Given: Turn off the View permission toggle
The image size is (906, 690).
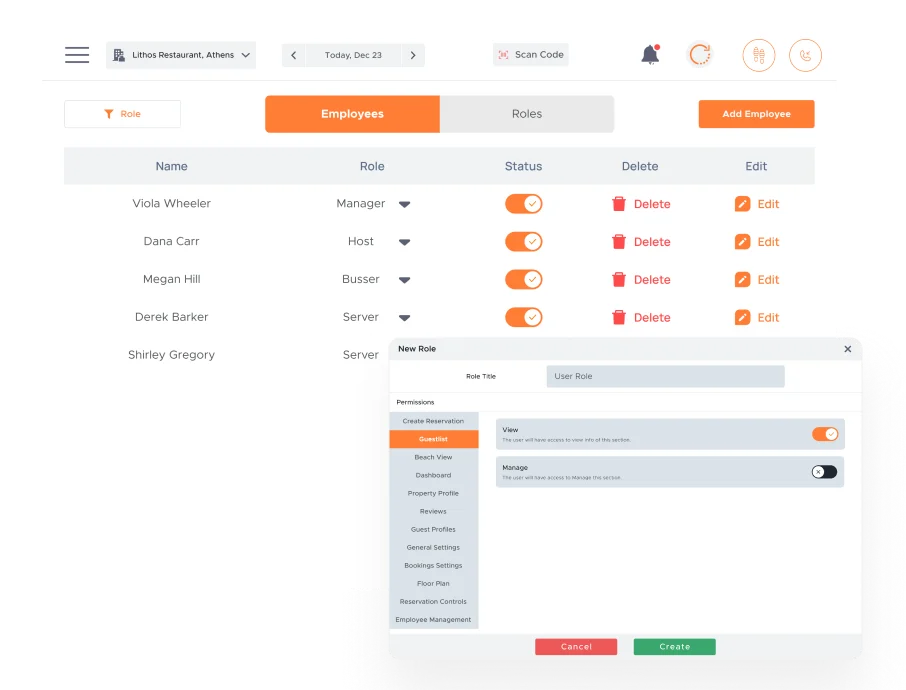Looking at the screenshot, I should [x=825, y=434].
